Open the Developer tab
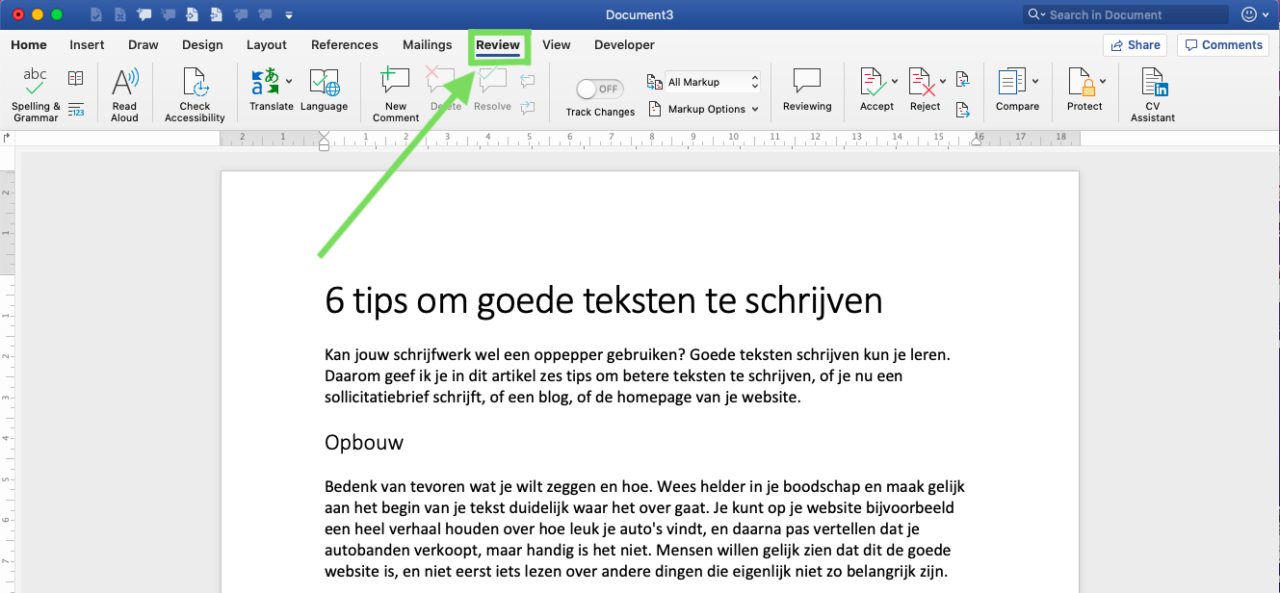The height and width of the screenshot is (593, 1280). pyautogui.click(x=624, y=45)
